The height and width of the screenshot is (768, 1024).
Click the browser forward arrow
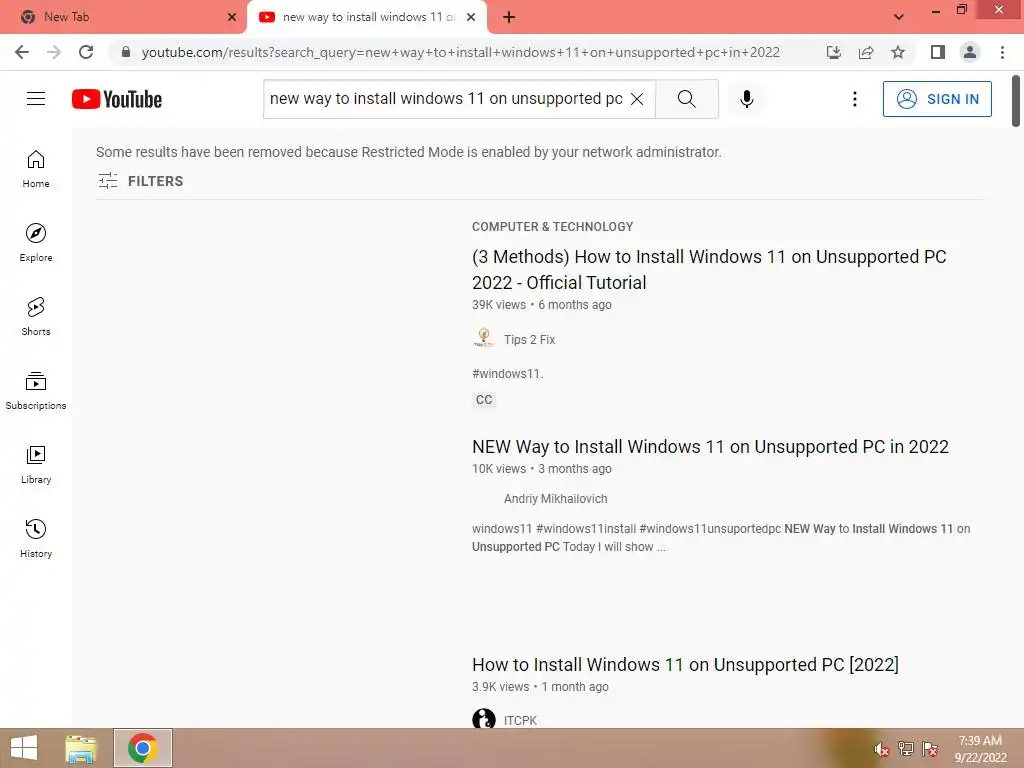(54, 52)
